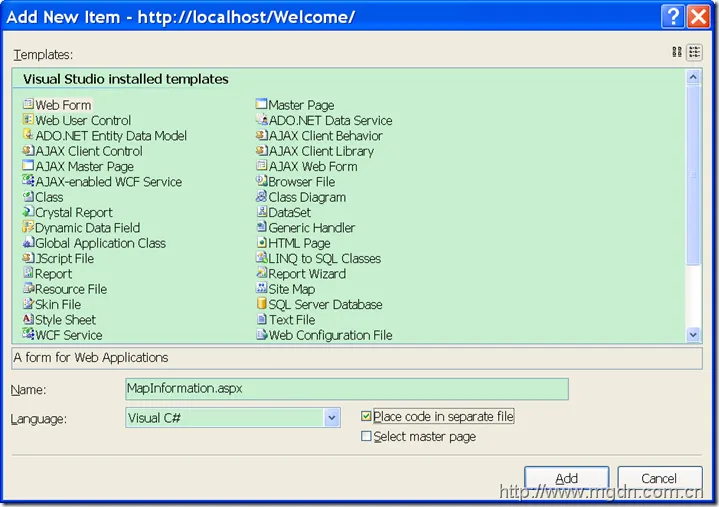Pick the Text File icon
Image resolution: width=719 pixels, height=507 pixels.
[x=261, y=319]
